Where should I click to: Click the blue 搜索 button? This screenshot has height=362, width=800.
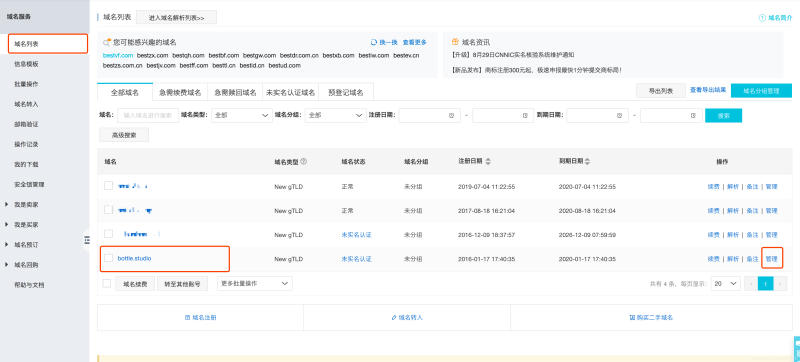[723, 116]
